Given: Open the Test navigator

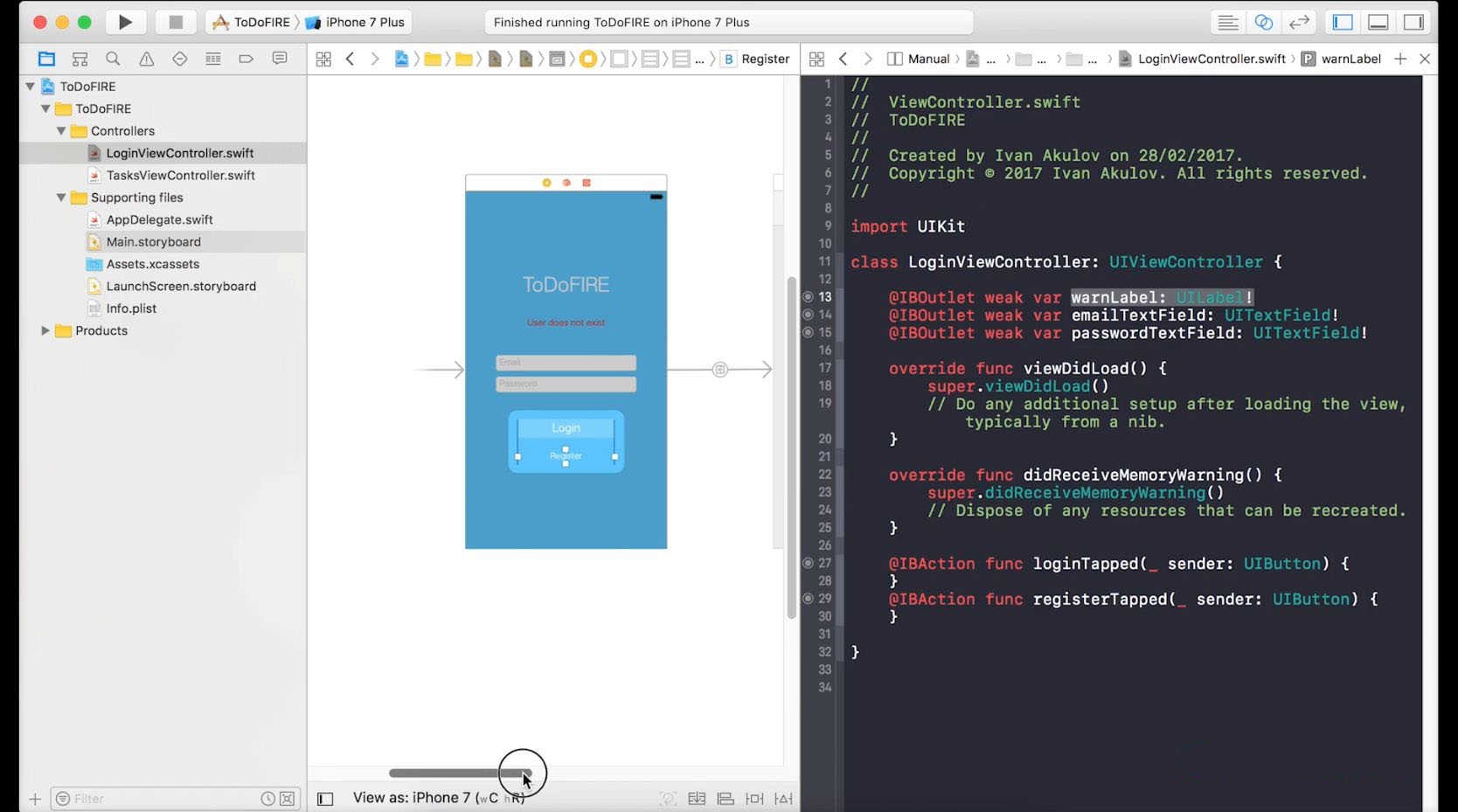Looking at the screenshot, I should tap(179, 59).
